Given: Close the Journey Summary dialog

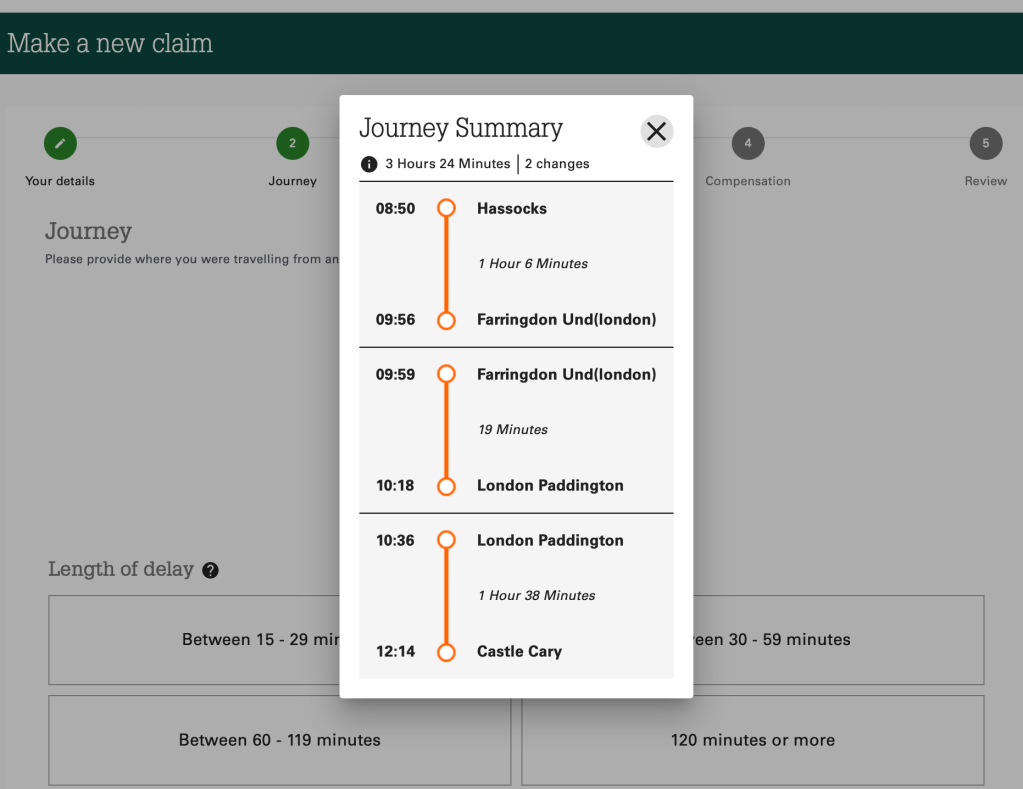Looking at the screenshot, I should pyautogui.click(x=656, y=131).
